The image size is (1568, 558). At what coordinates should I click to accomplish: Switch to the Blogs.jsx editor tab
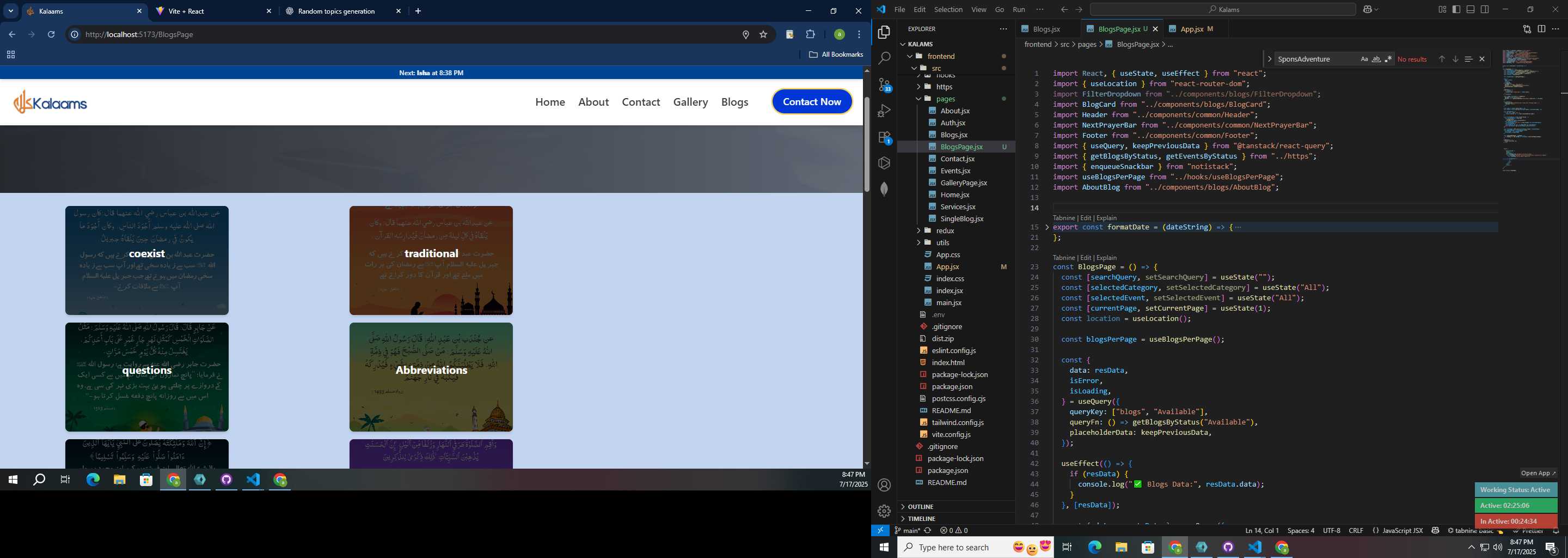click(1047, 29)
